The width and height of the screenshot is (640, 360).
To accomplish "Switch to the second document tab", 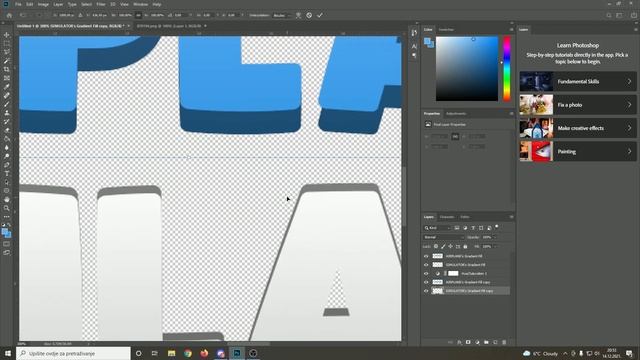I will (x=169, y=26).
